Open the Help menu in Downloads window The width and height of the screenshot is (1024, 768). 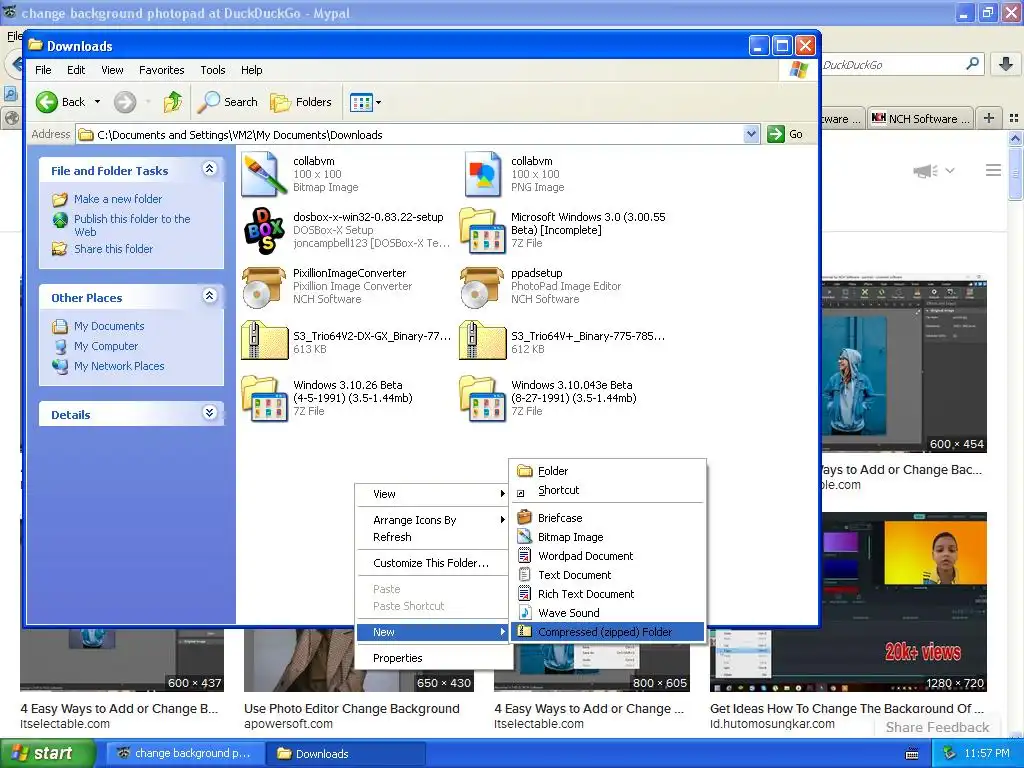[x=251, y=70]
